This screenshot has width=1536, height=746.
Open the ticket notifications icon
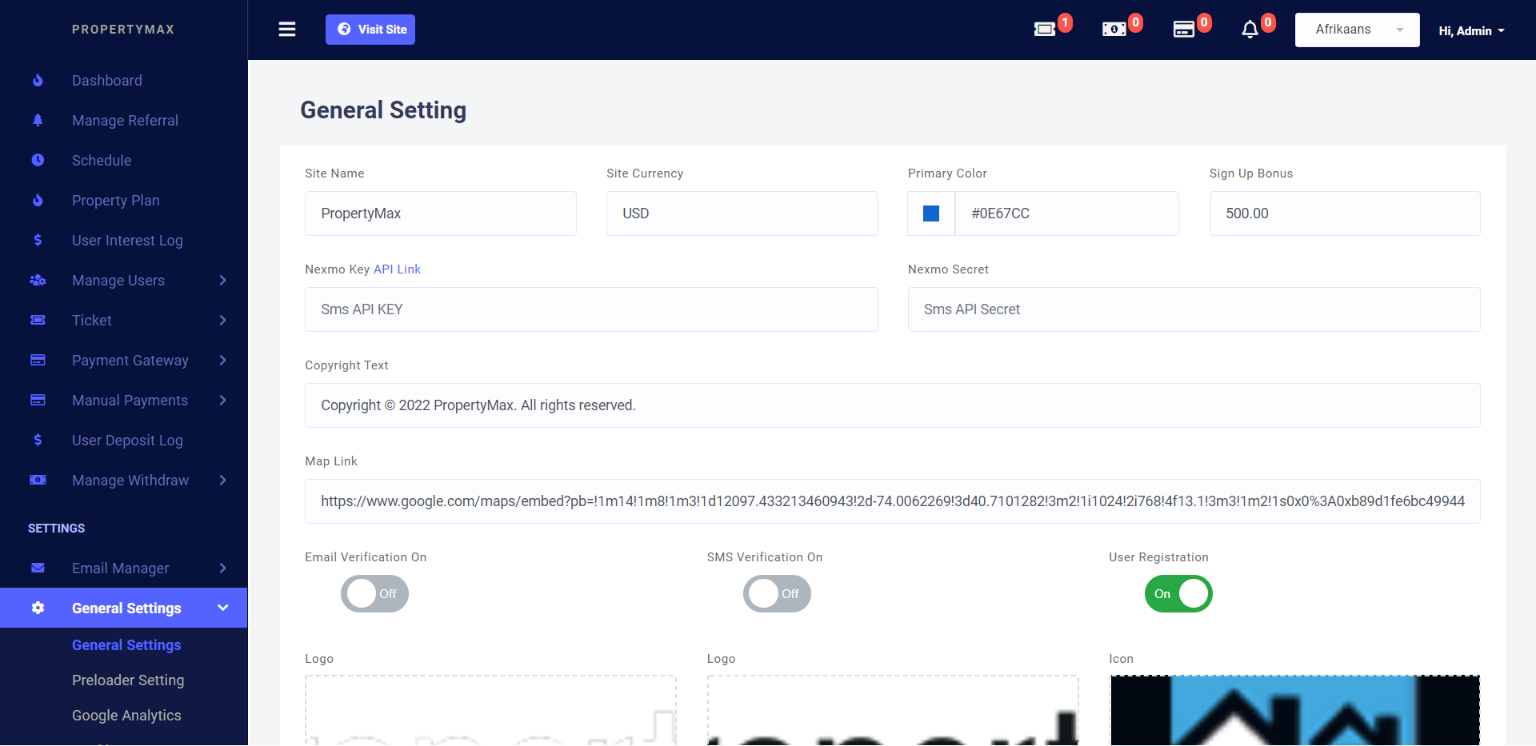coord(1045,30)
